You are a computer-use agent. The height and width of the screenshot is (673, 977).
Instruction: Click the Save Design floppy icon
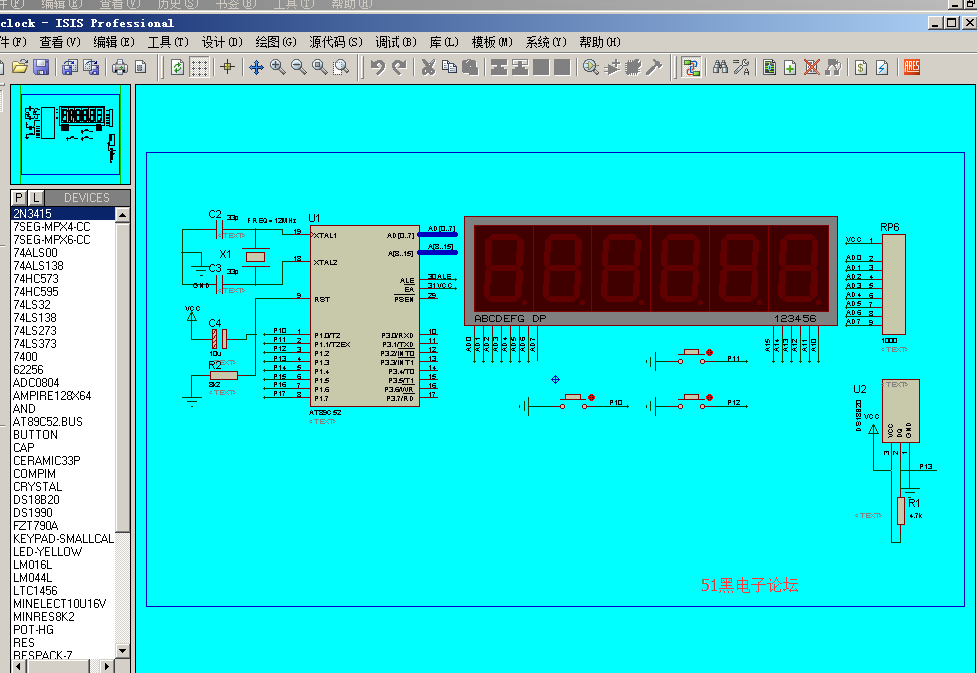tap(41, 67)
